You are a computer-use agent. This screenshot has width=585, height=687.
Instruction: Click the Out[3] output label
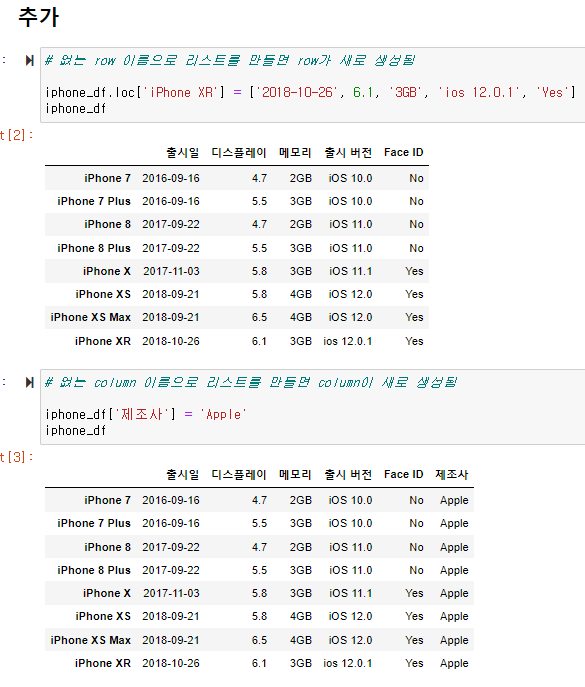pos(17,457)
